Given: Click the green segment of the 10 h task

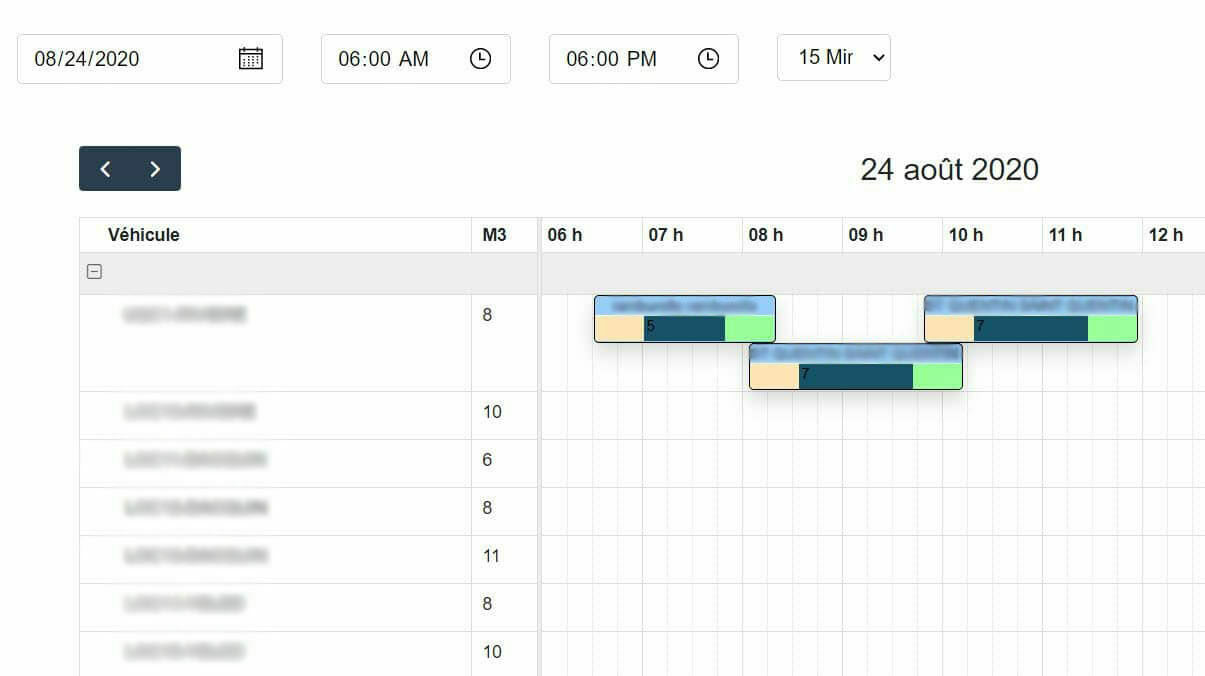Looking at the screenshot, I should pos(1111,328).
